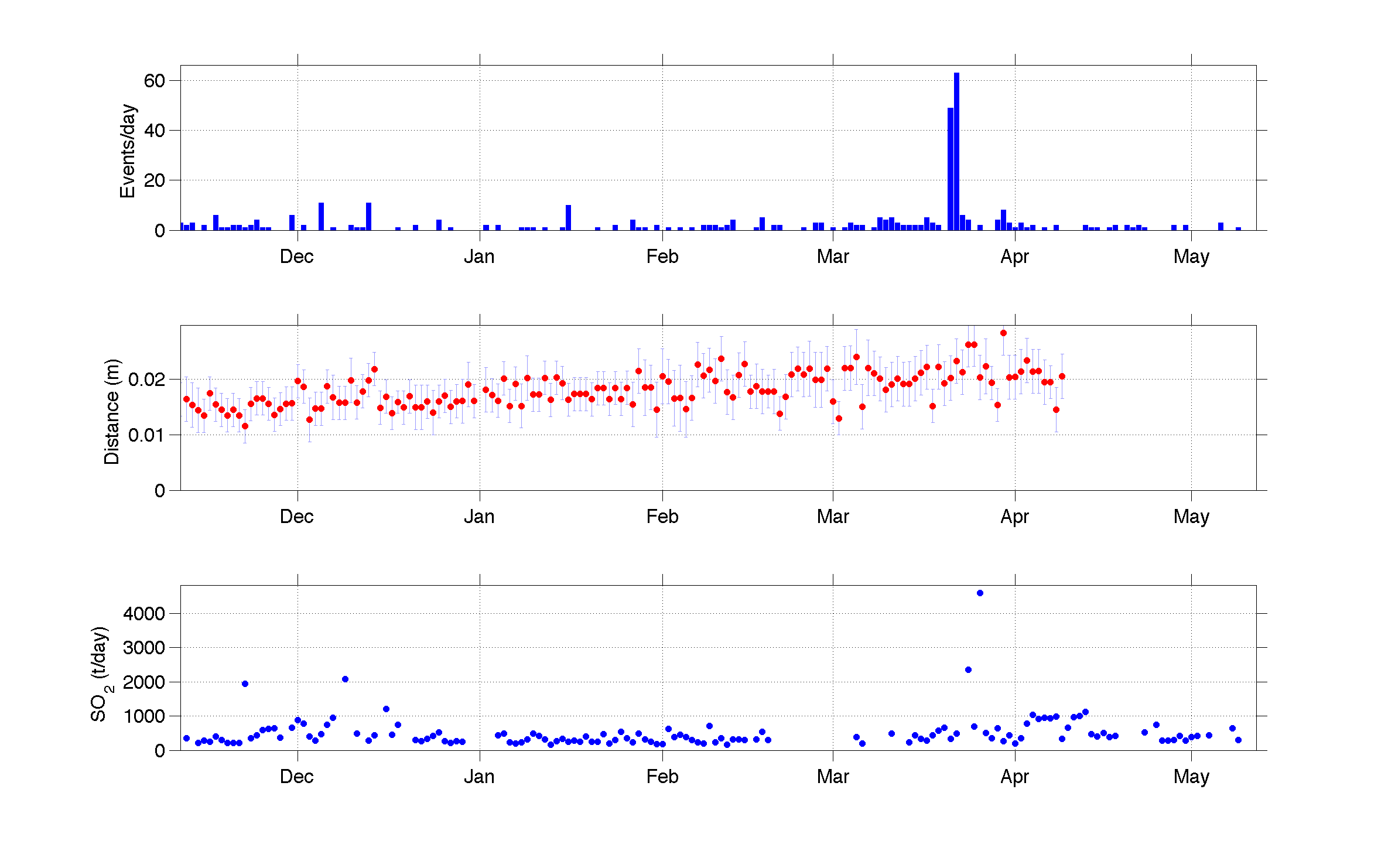Click 'Feb' label under the SO2 plot
The image size is (1388, 868).
tap(662, 777)
